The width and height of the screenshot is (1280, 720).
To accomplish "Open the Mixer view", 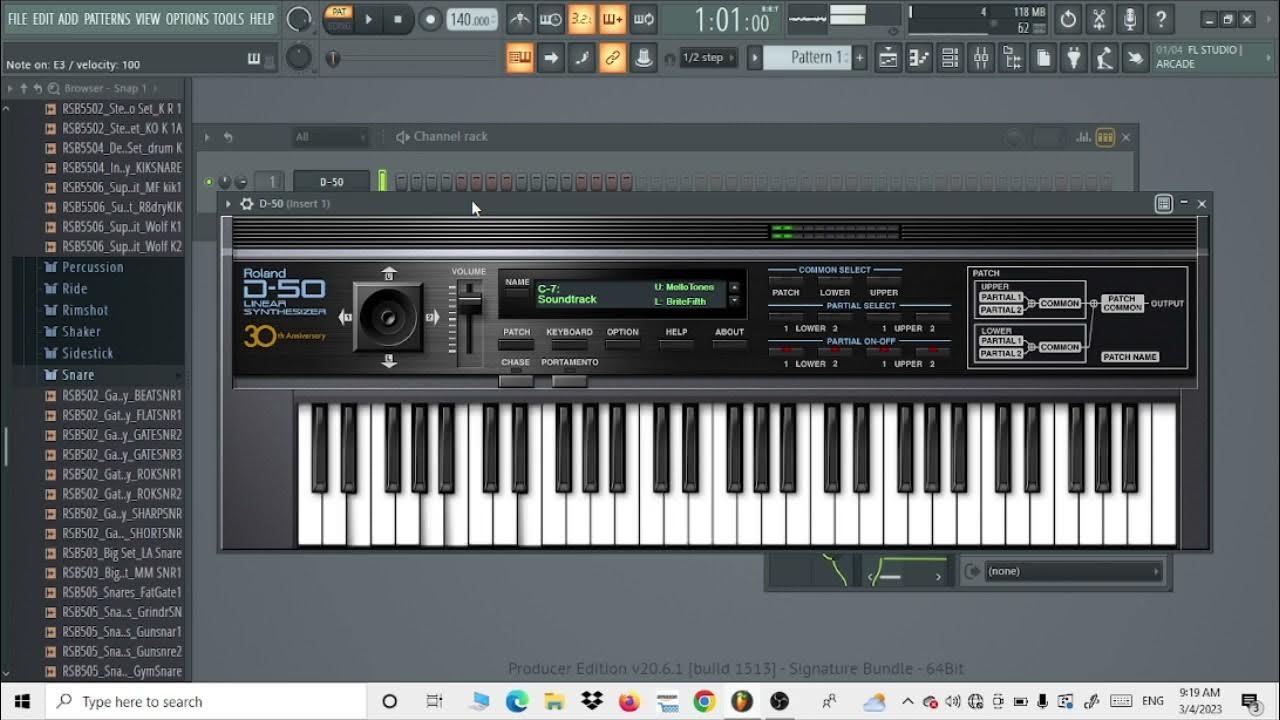I will tap(981, 58).
